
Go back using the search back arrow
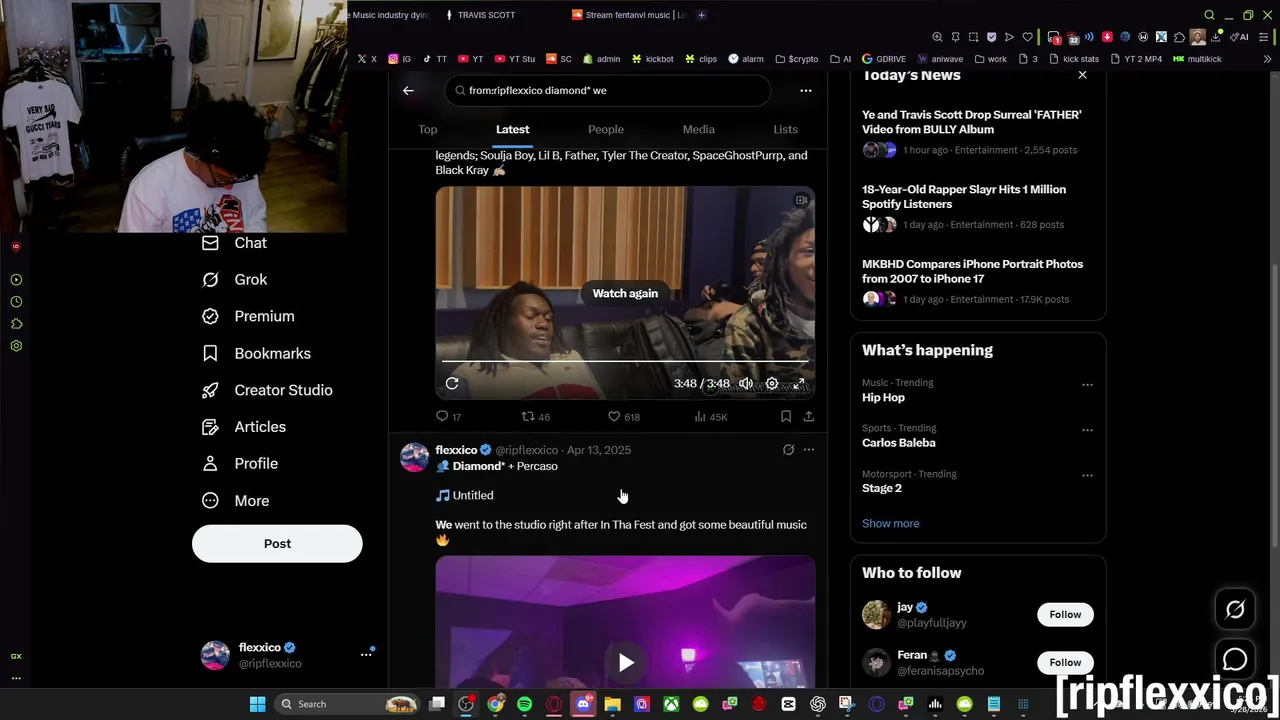pos(408,90)
